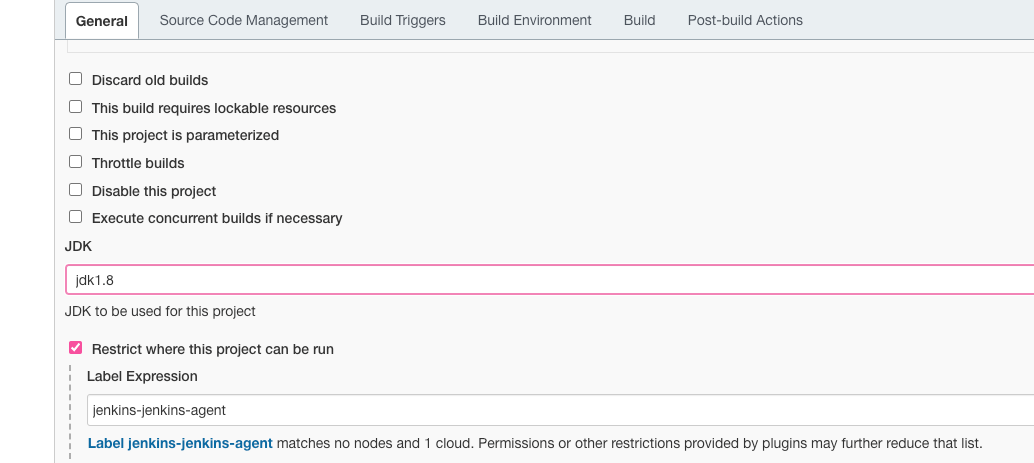Screen dimensions: 1034x463
Task: Click the Disable this project label text
Action: tap(154, 191)
